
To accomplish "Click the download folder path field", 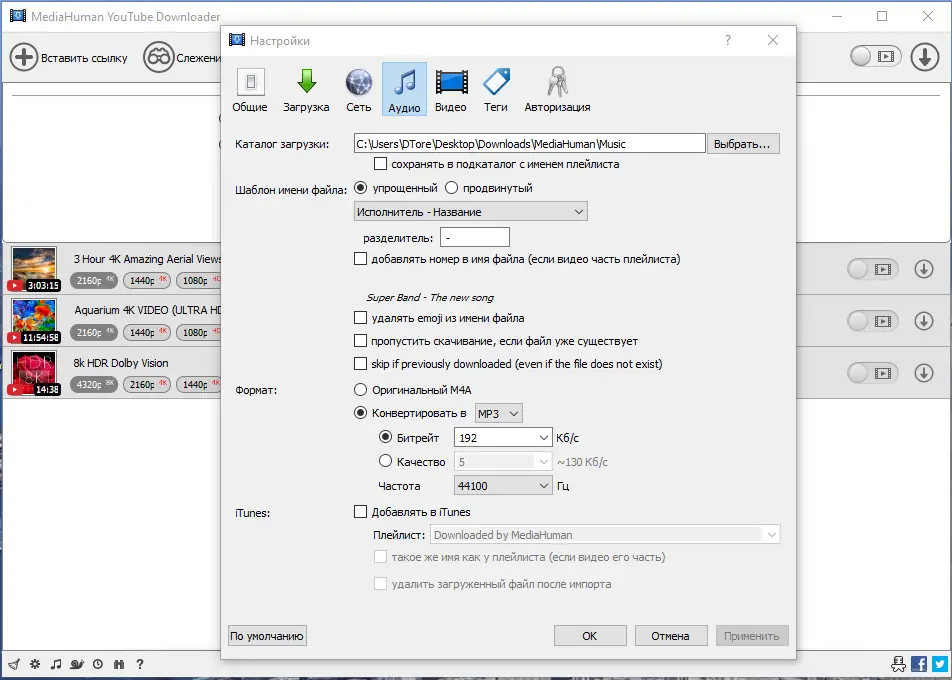I will [529, 144].
